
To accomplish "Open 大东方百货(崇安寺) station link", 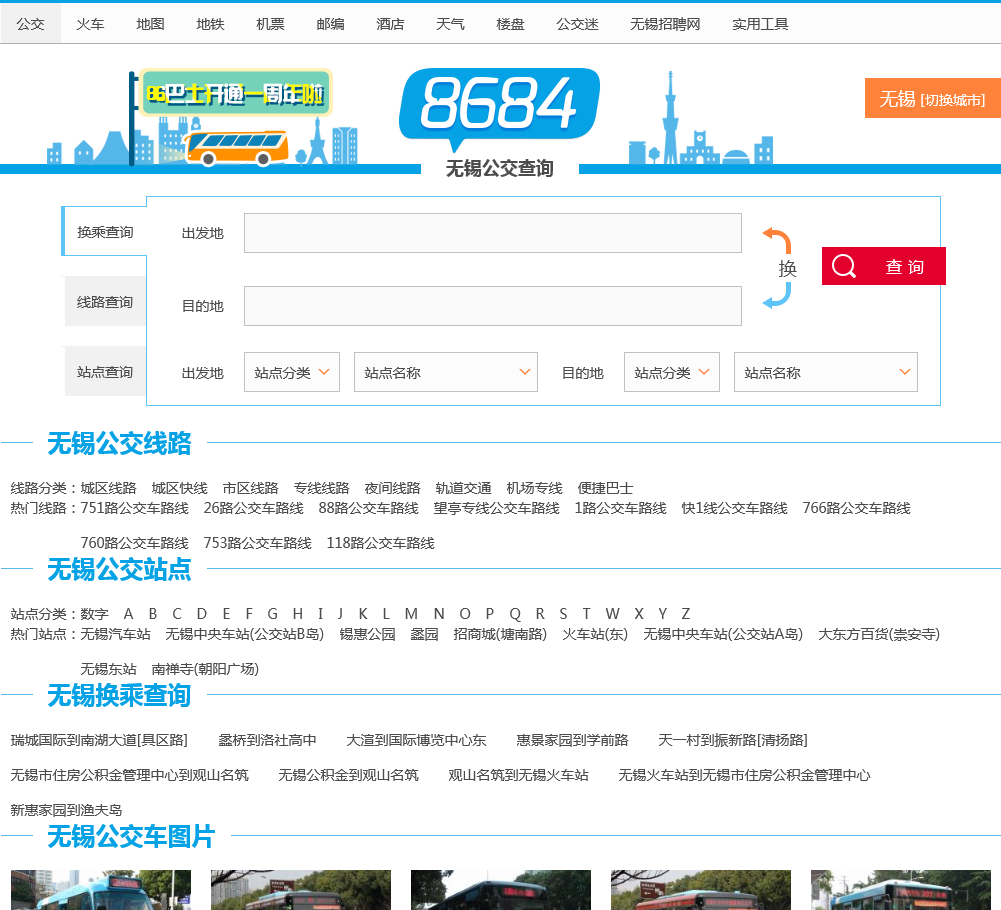I will [x=879, y=634].
